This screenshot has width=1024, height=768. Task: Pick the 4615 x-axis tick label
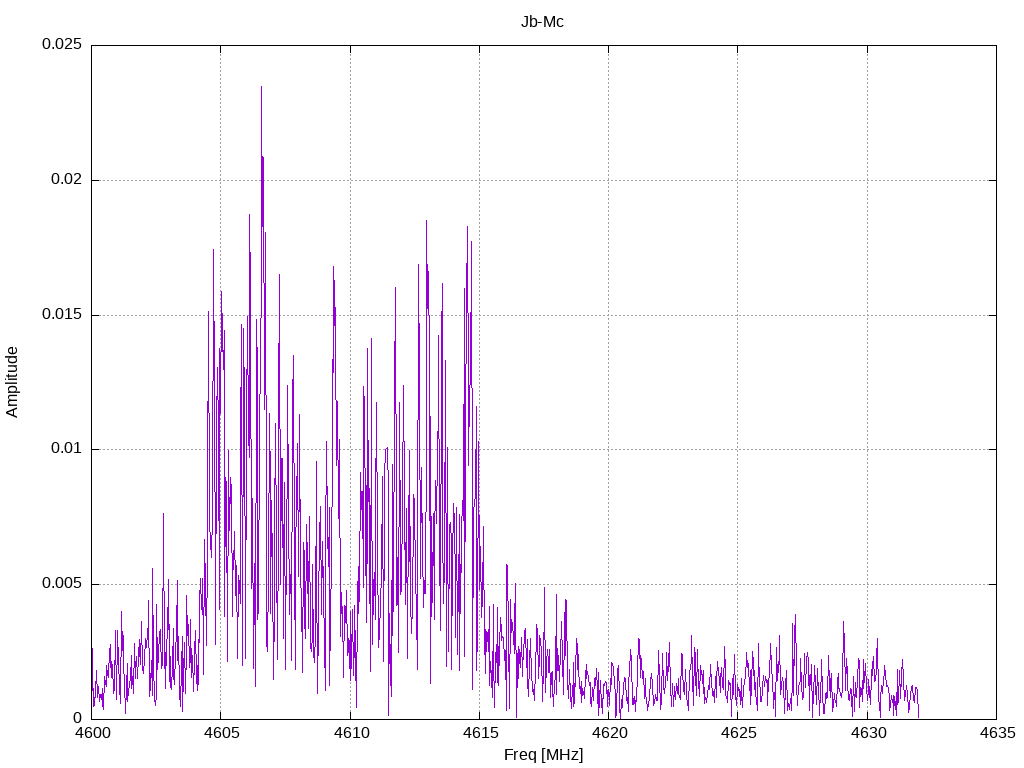coord(479,733)
